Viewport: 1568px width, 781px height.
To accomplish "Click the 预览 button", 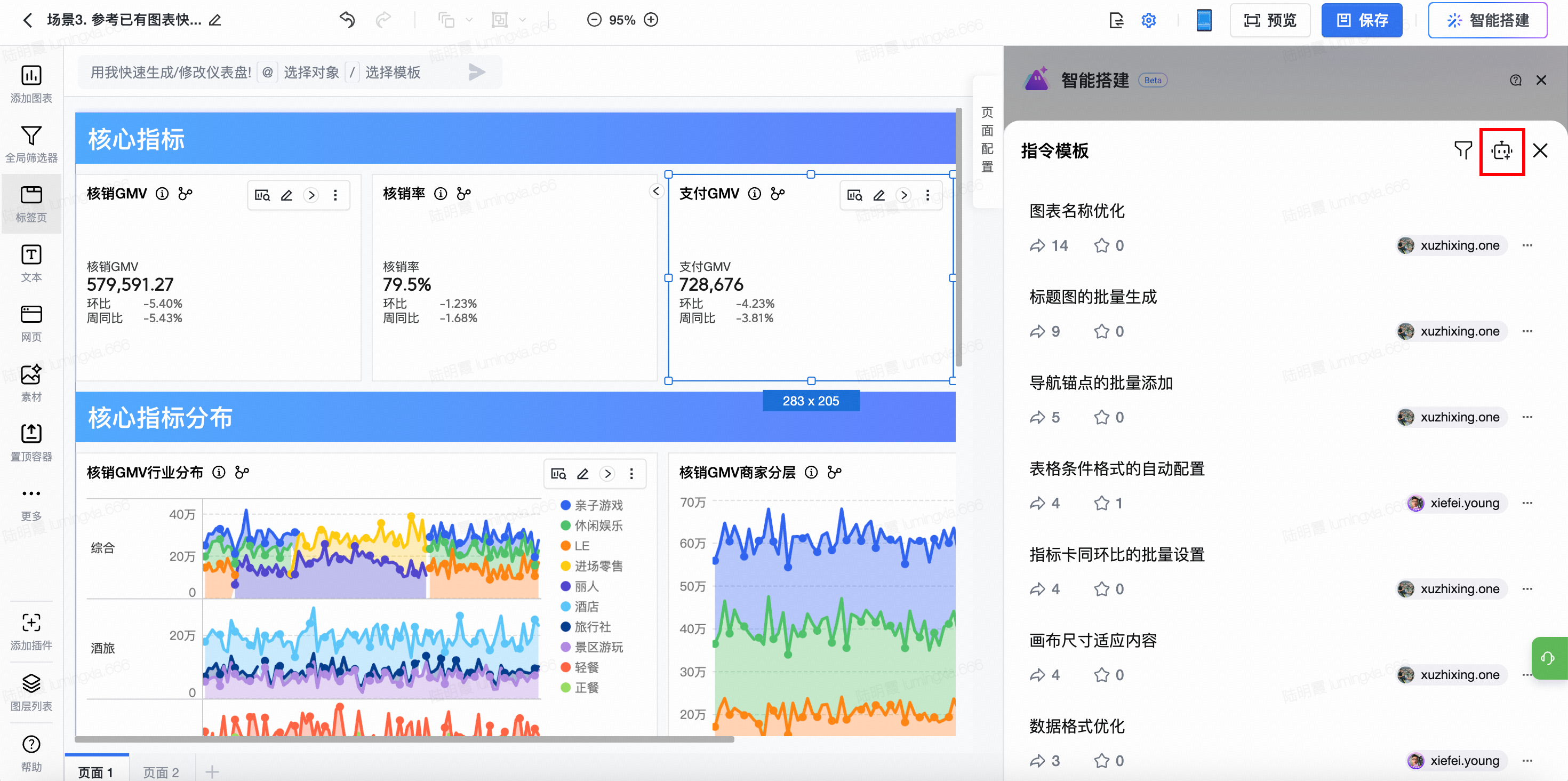I will [x=1270, y=20].
